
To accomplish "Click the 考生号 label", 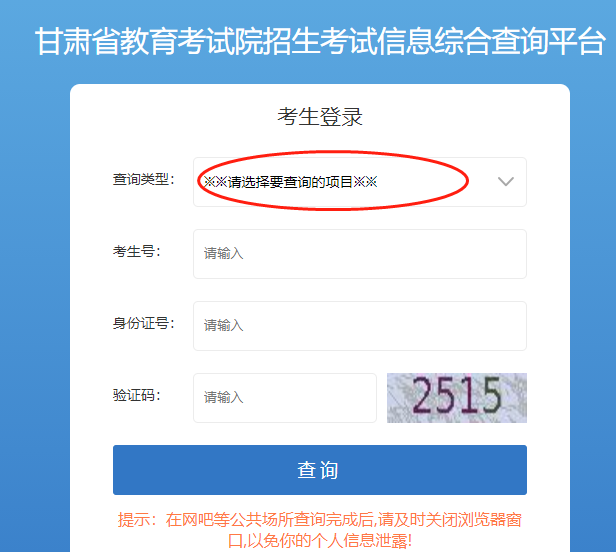I will click(137, 251).
